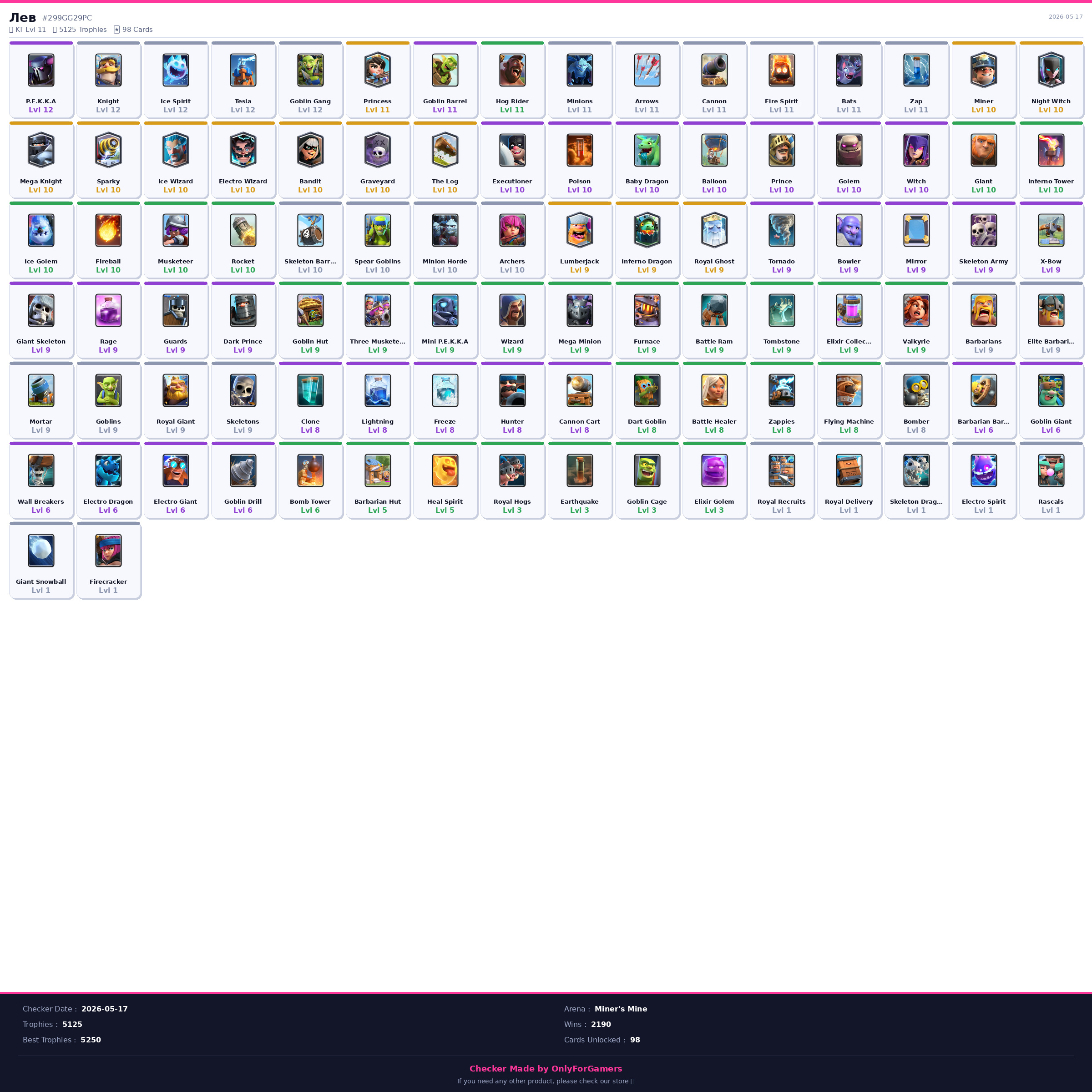
Task: Click the Tesla card icon
Action: click(x=243, y=70)
